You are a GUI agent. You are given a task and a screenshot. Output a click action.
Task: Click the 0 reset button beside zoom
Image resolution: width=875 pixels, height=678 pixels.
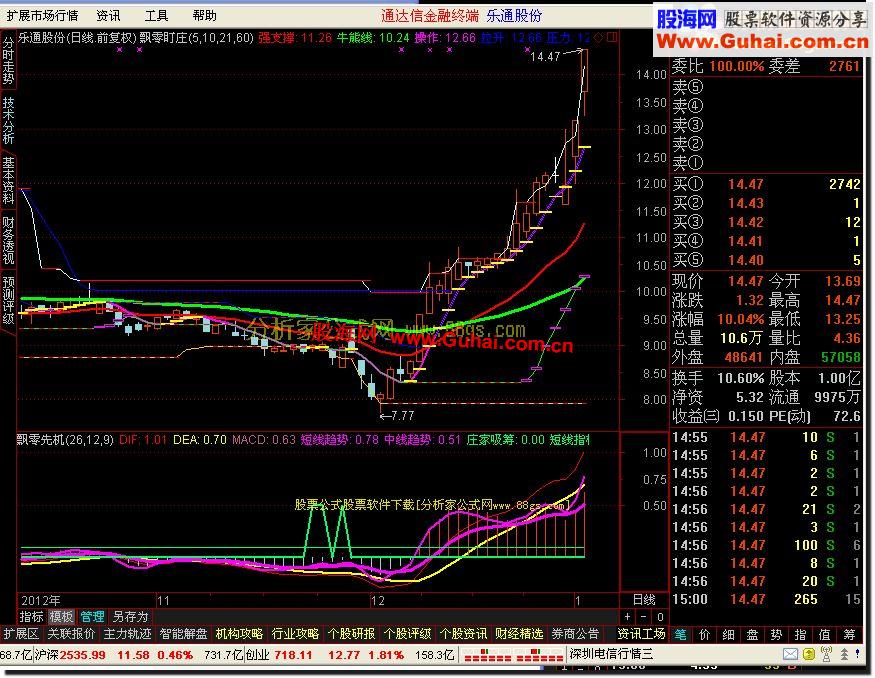pyautogui.click(x=660, y=617)
